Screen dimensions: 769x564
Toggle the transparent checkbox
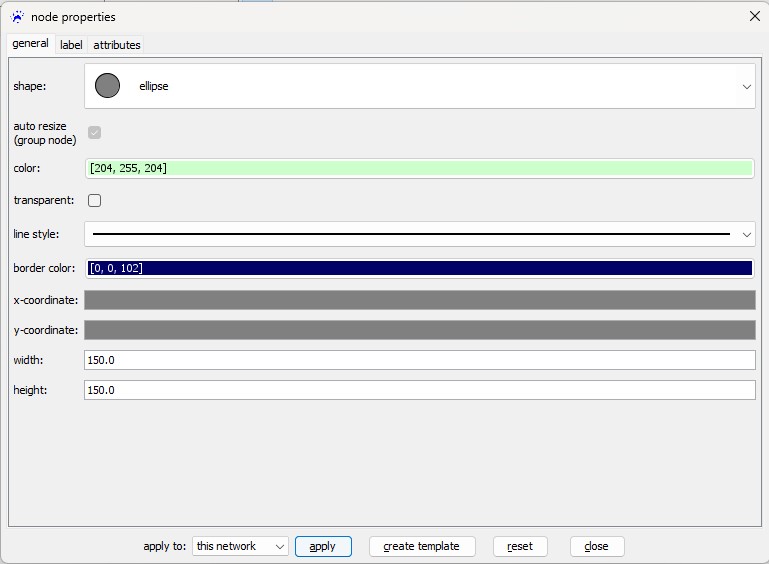95,200
